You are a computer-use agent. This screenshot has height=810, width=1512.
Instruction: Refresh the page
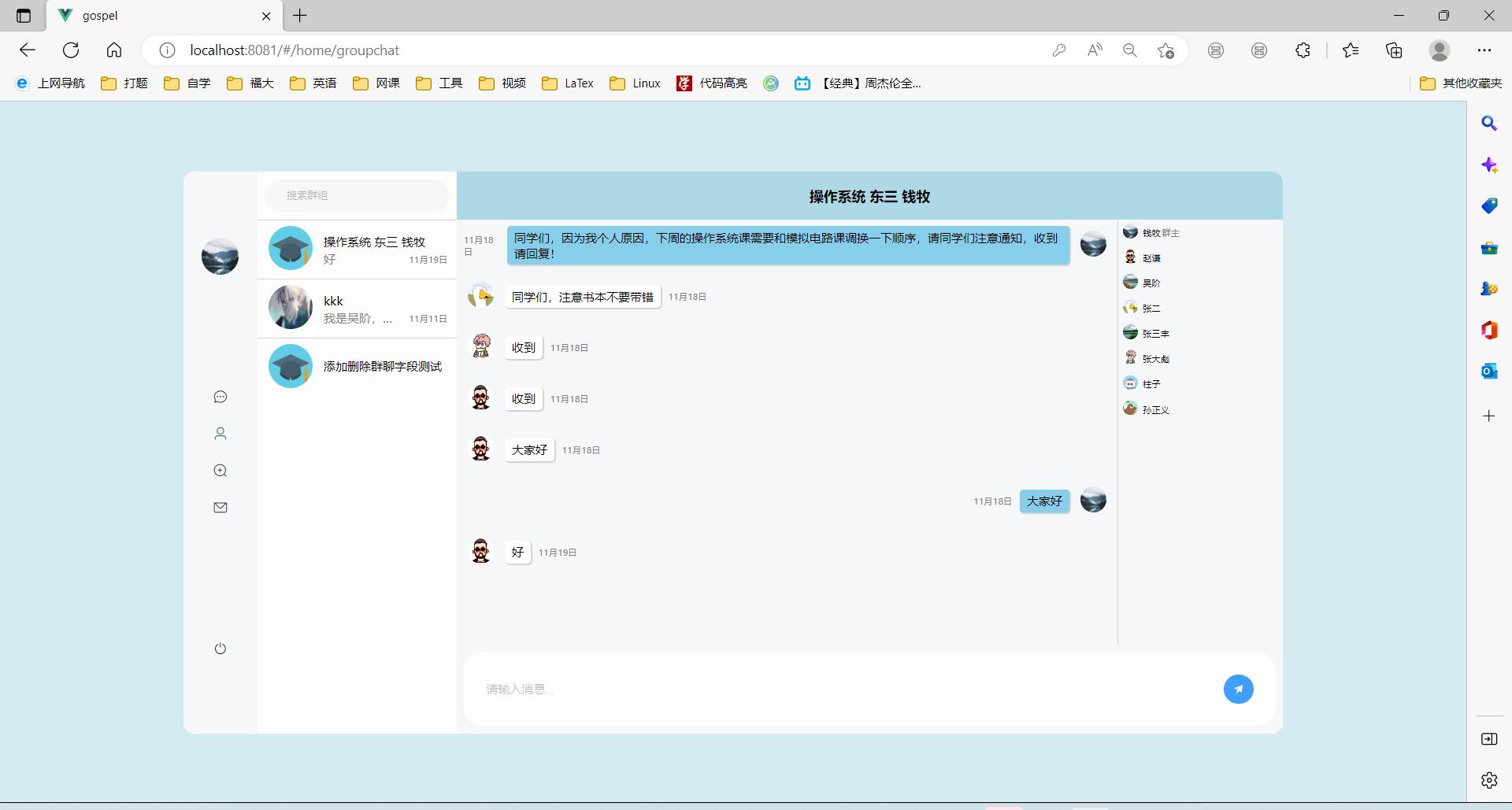[x=71, y=50]
